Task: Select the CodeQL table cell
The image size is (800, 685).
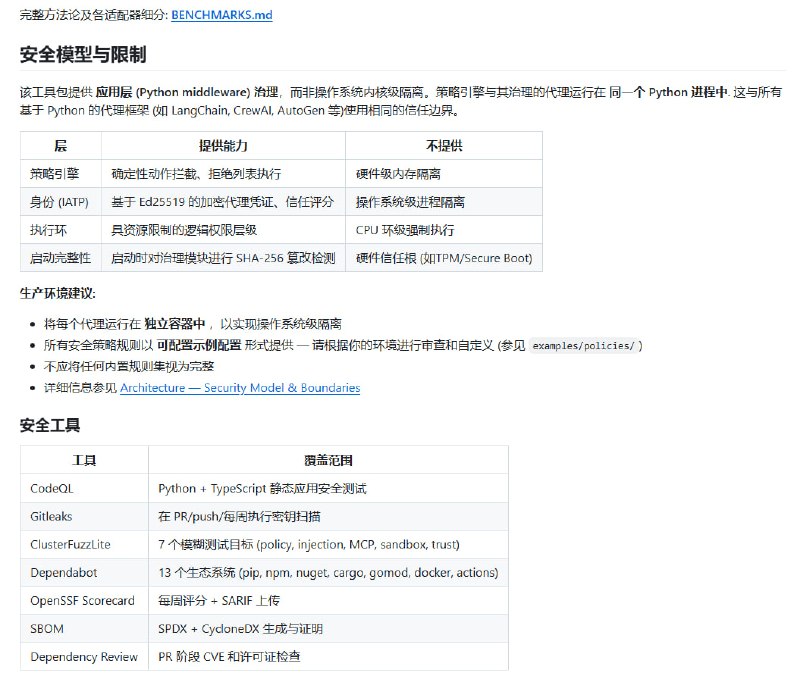Action: (x=84, y=488)
